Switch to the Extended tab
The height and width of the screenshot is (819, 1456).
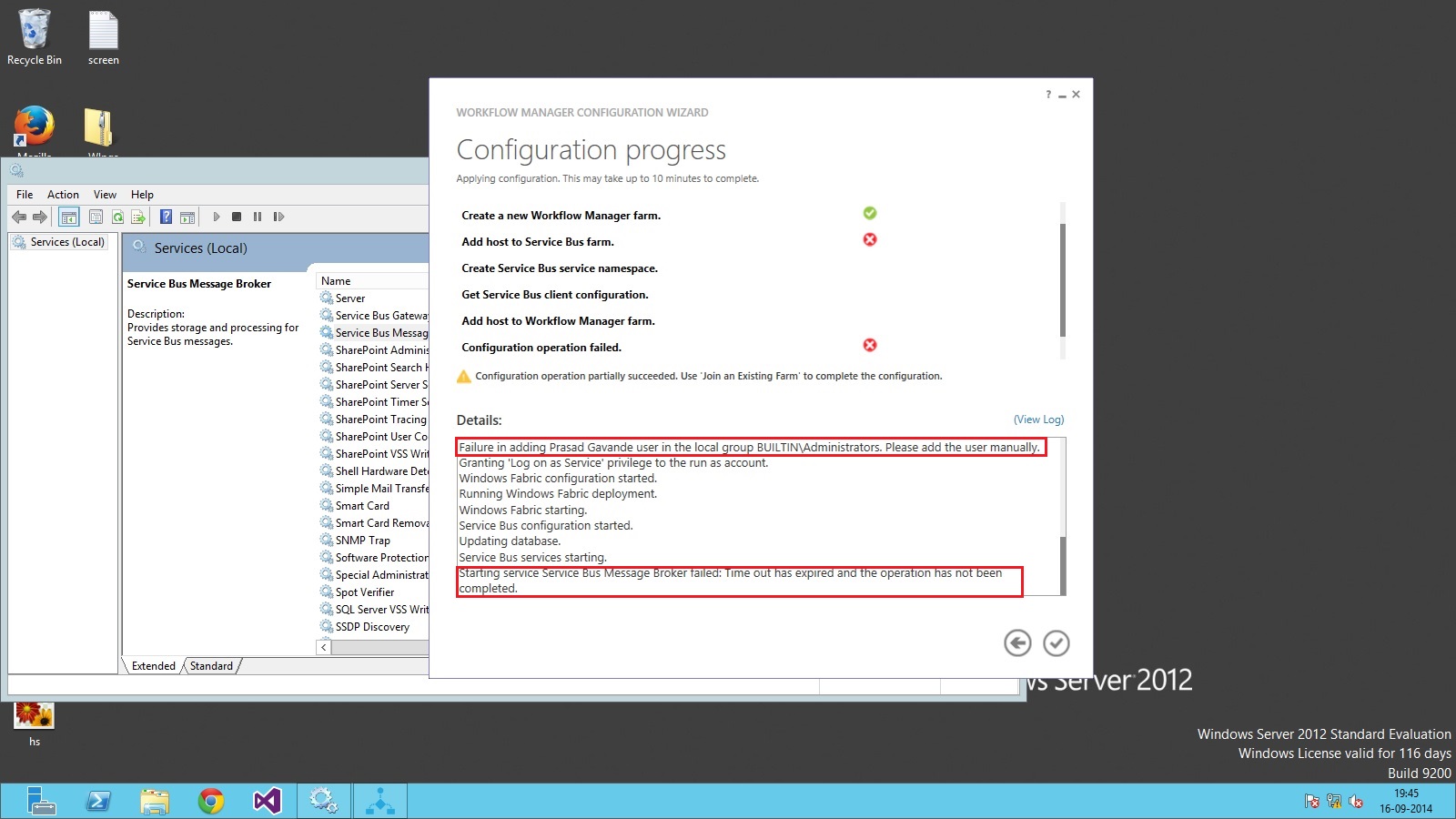tap(153, 666)
